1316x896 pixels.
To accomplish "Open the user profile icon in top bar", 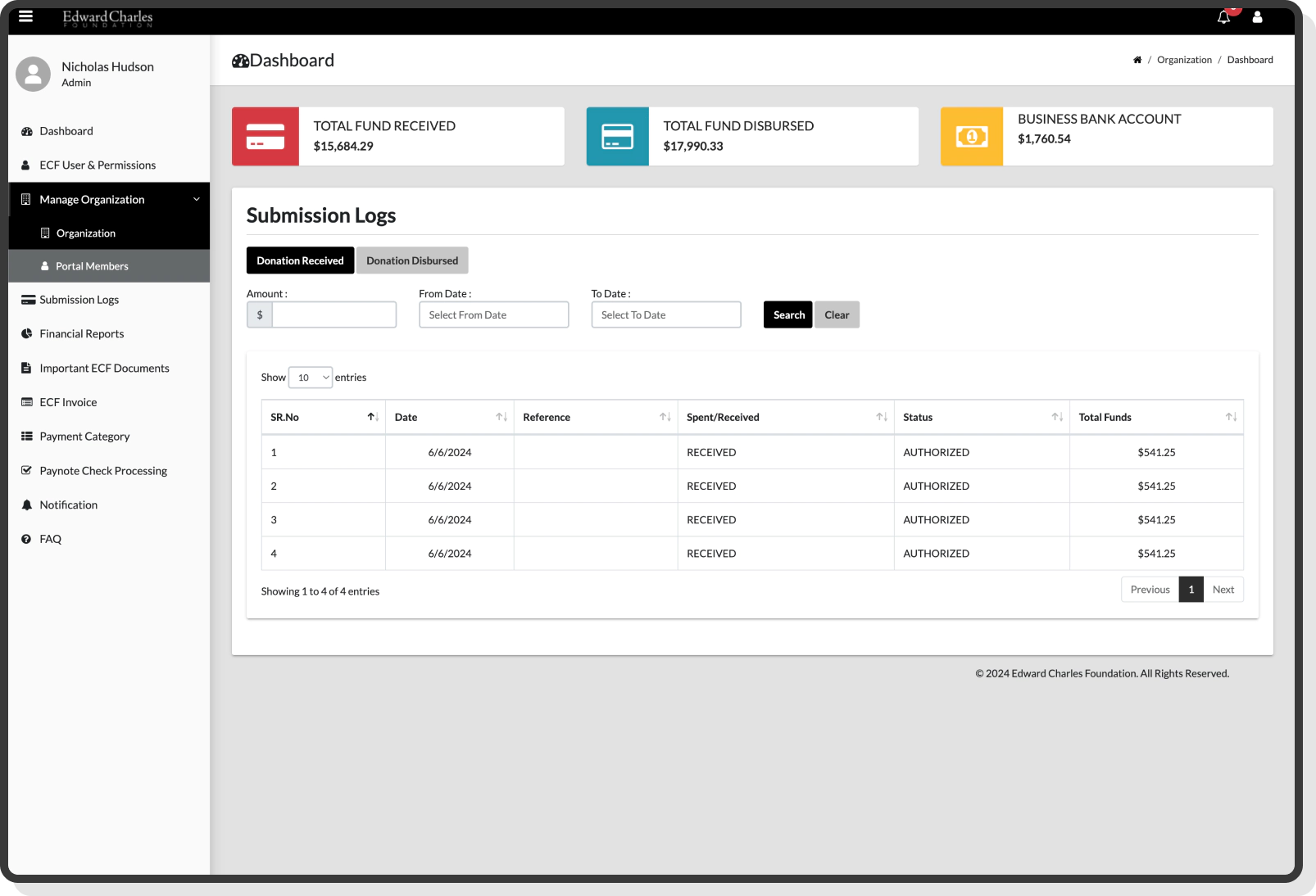I will tap(1257, 17).
